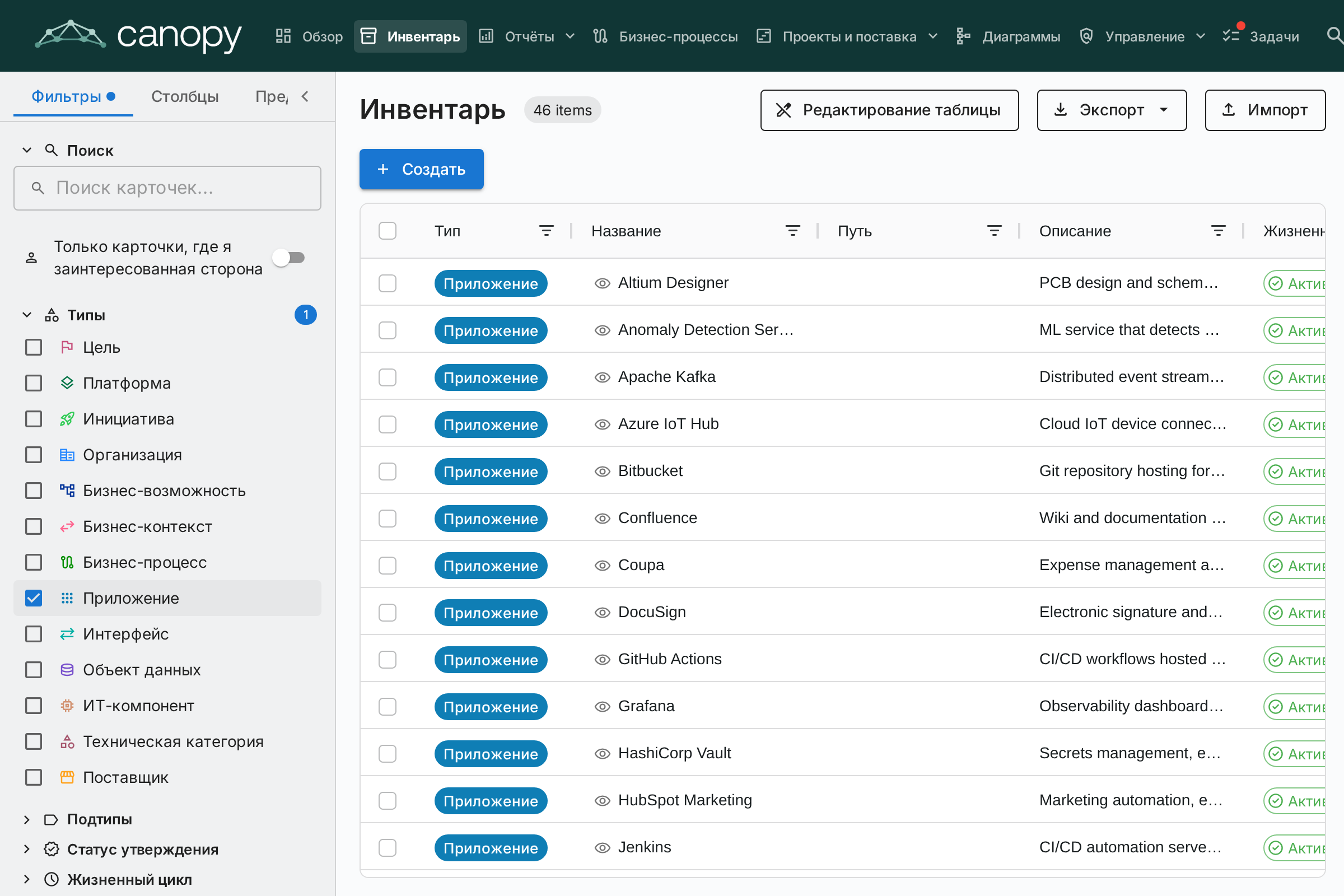Screen dimensions: 1344x896
Task: Click the building icon for Организация type
Action: (x=67, y=455)
